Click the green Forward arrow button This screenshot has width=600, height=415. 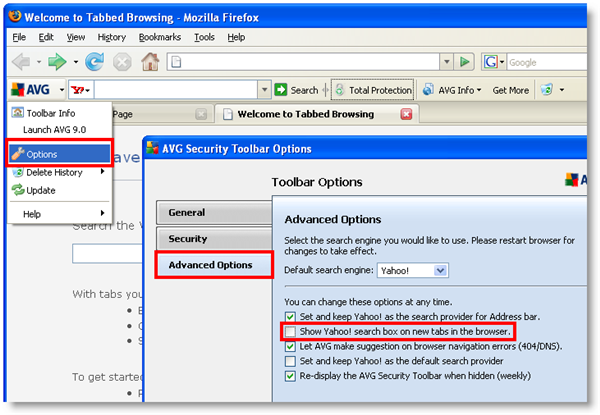pyautogui.click(x=57, y=62)
